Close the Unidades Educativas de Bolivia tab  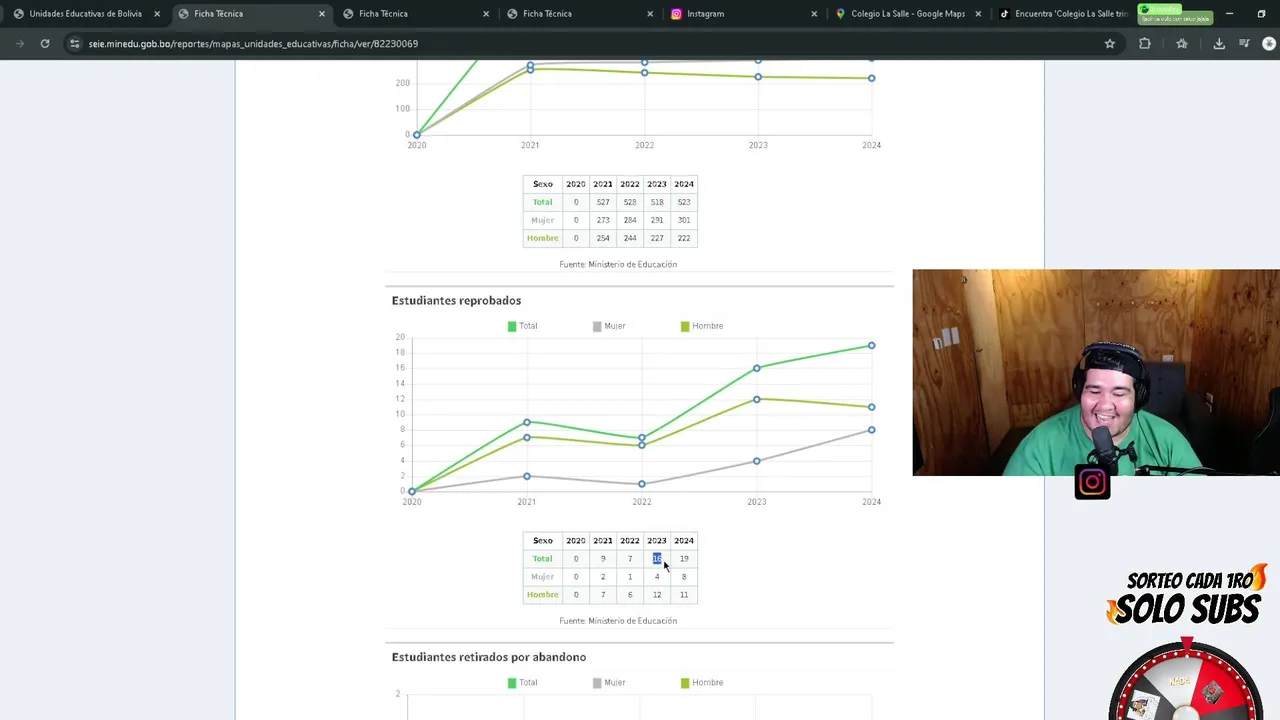coord(157,14)
